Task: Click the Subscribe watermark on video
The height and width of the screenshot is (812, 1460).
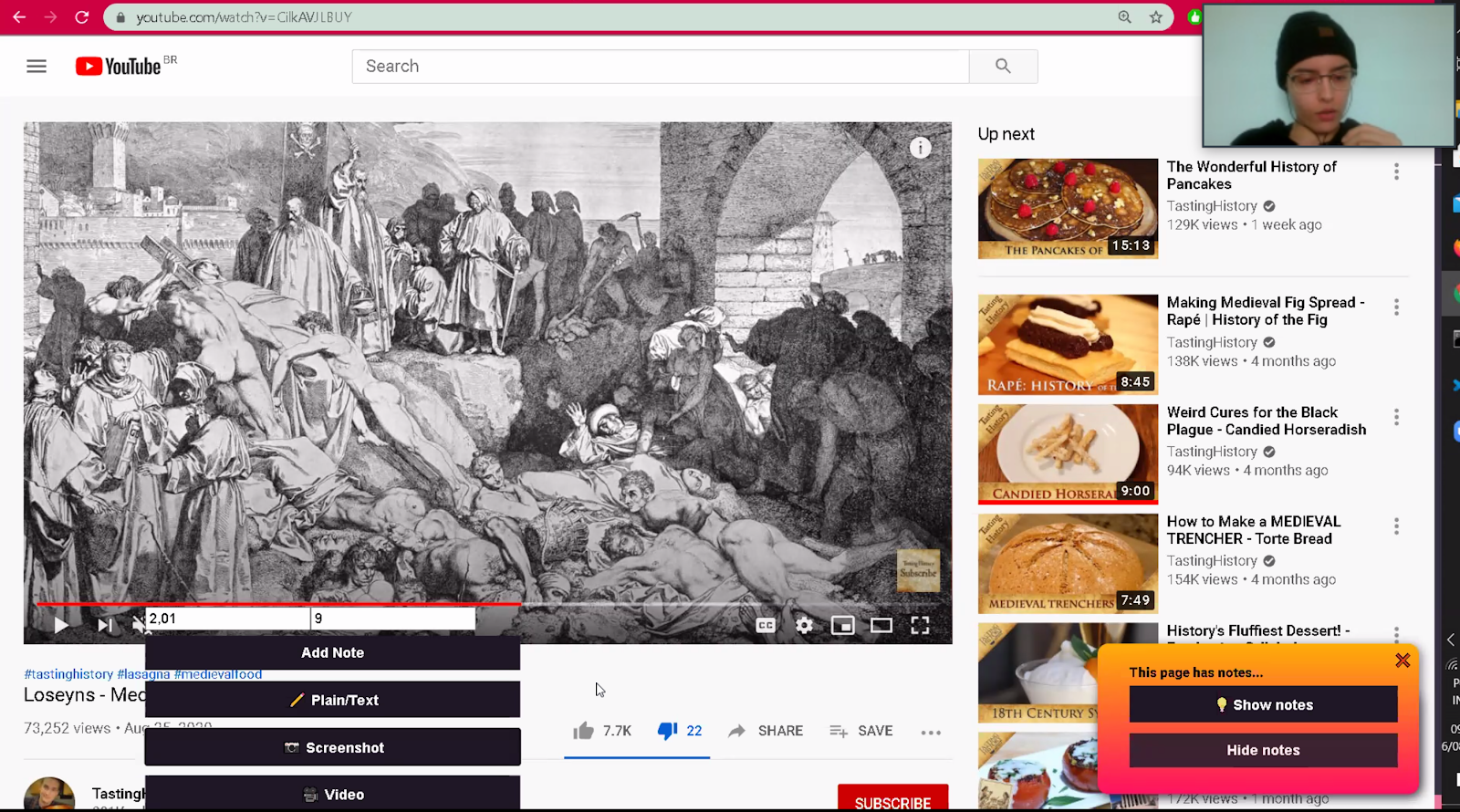Action: [918, 569]
